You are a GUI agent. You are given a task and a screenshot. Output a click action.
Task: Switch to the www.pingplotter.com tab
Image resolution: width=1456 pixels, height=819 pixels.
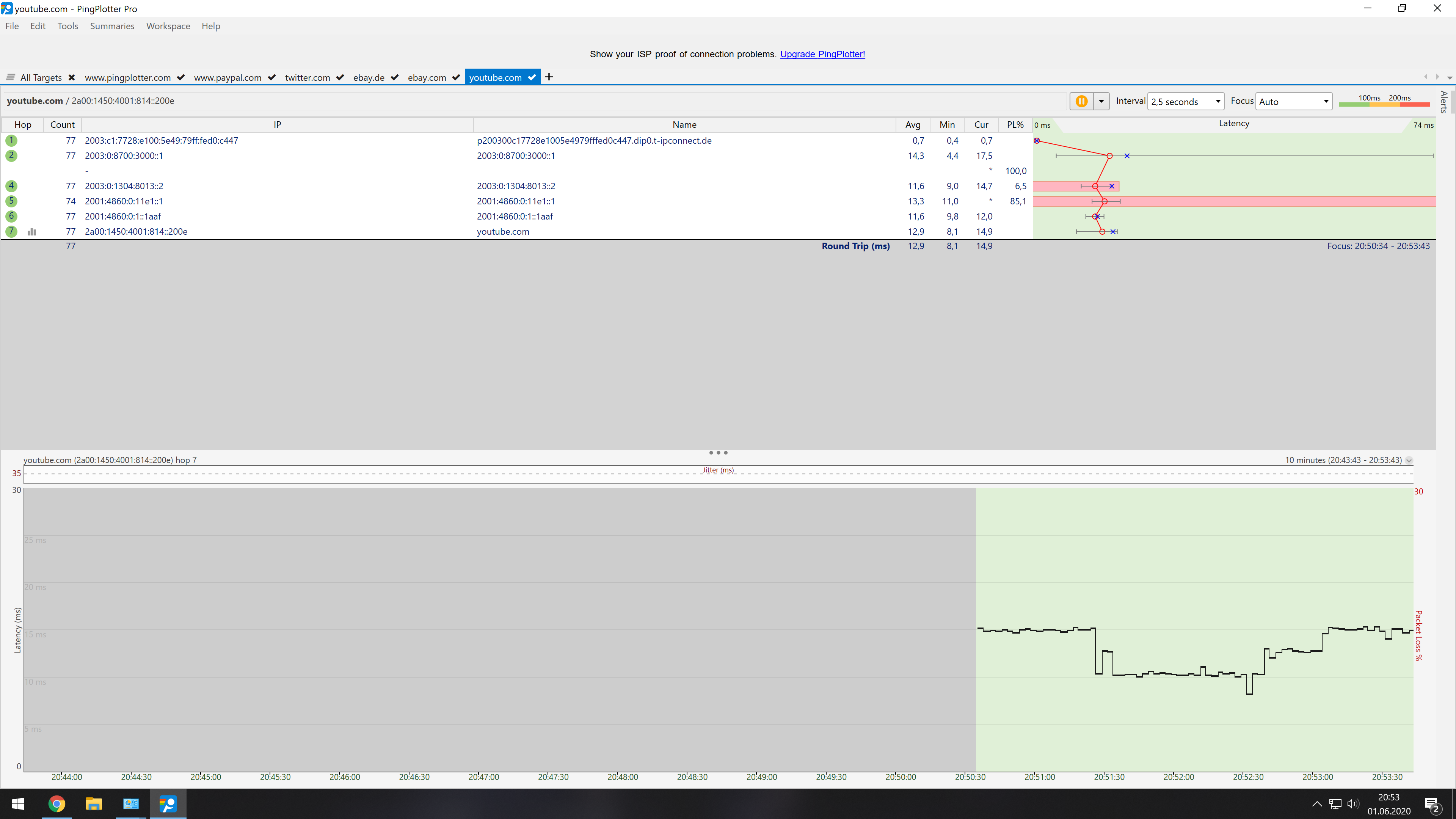coord(128,77)
